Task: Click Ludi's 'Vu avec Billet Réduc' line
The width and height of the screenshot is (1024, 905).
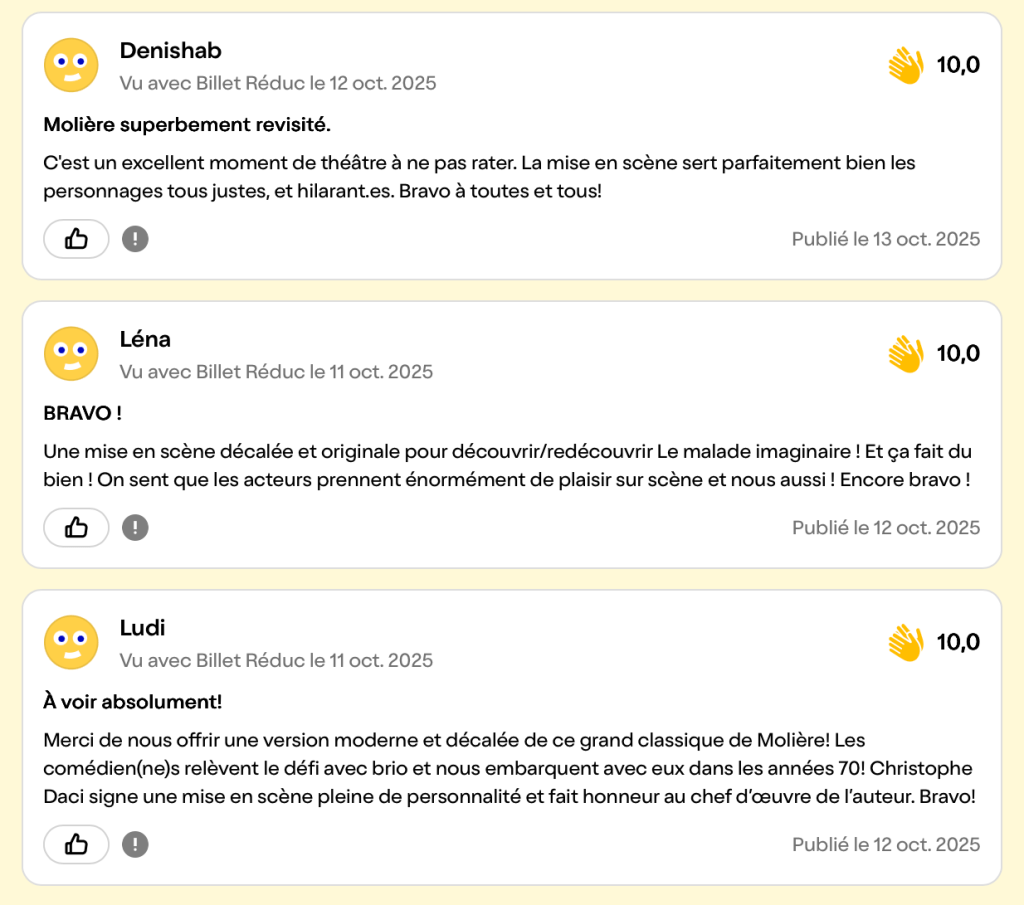Action: (276, 660)
